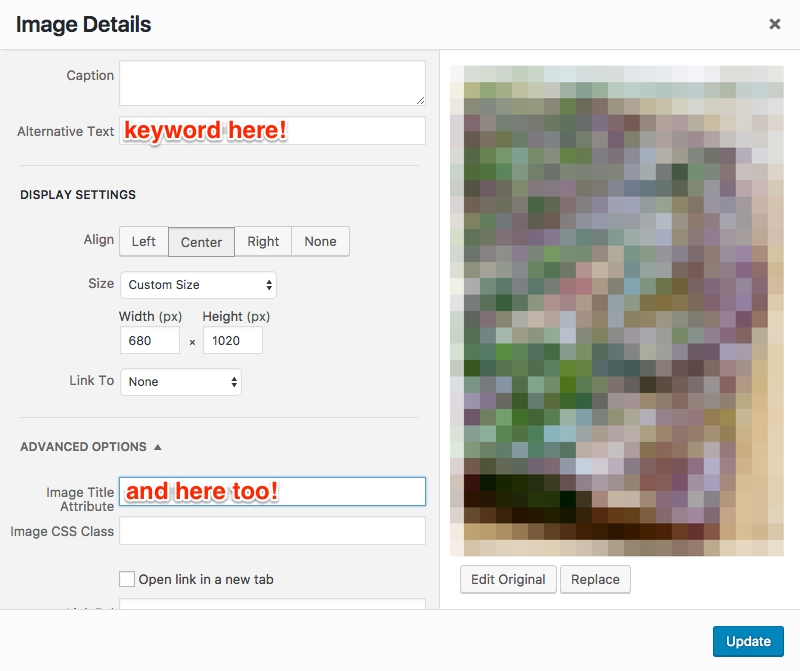Screen dimensions: 800x671
Task: Set image alignment to None
Action: [x=320, y=241]
